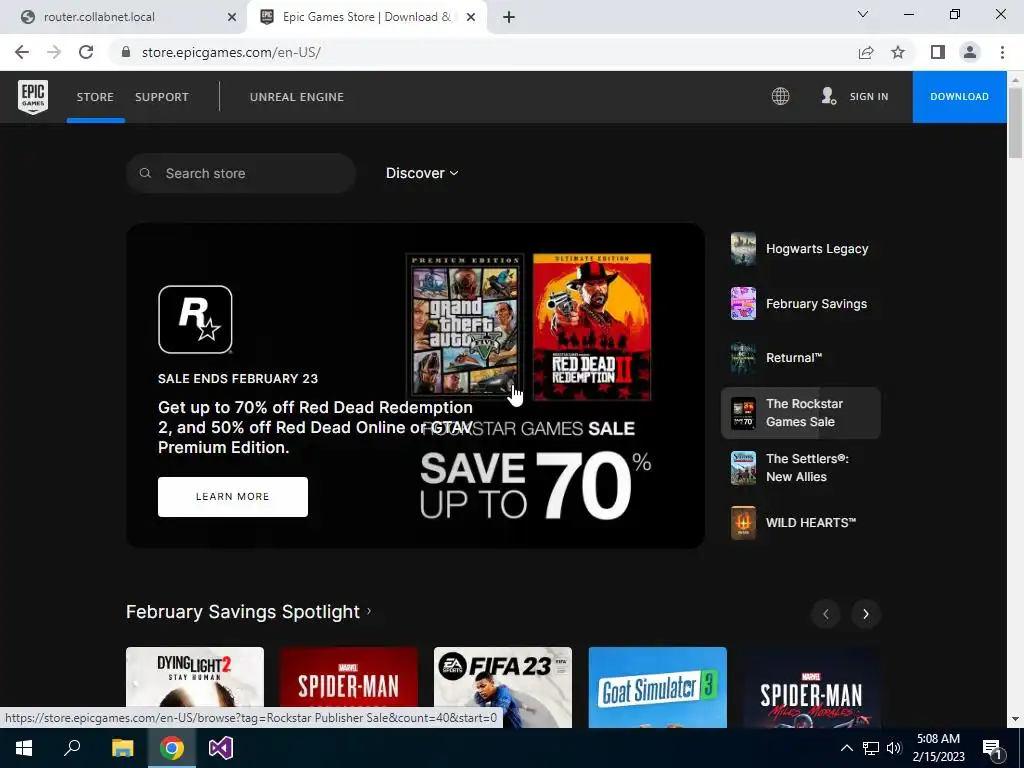This screenshot has height=768, width=1024.
Task: Open the network status tray icon
Action: [871, 748]
